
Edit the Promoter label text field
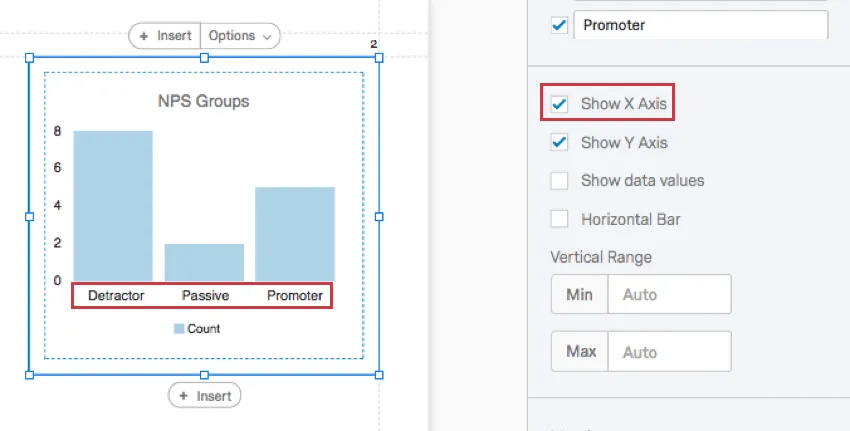coord(700,25)
